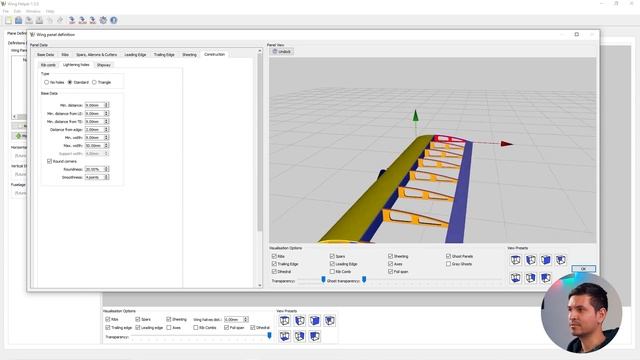Toggle the Round corners checkbox

(49, 161)
